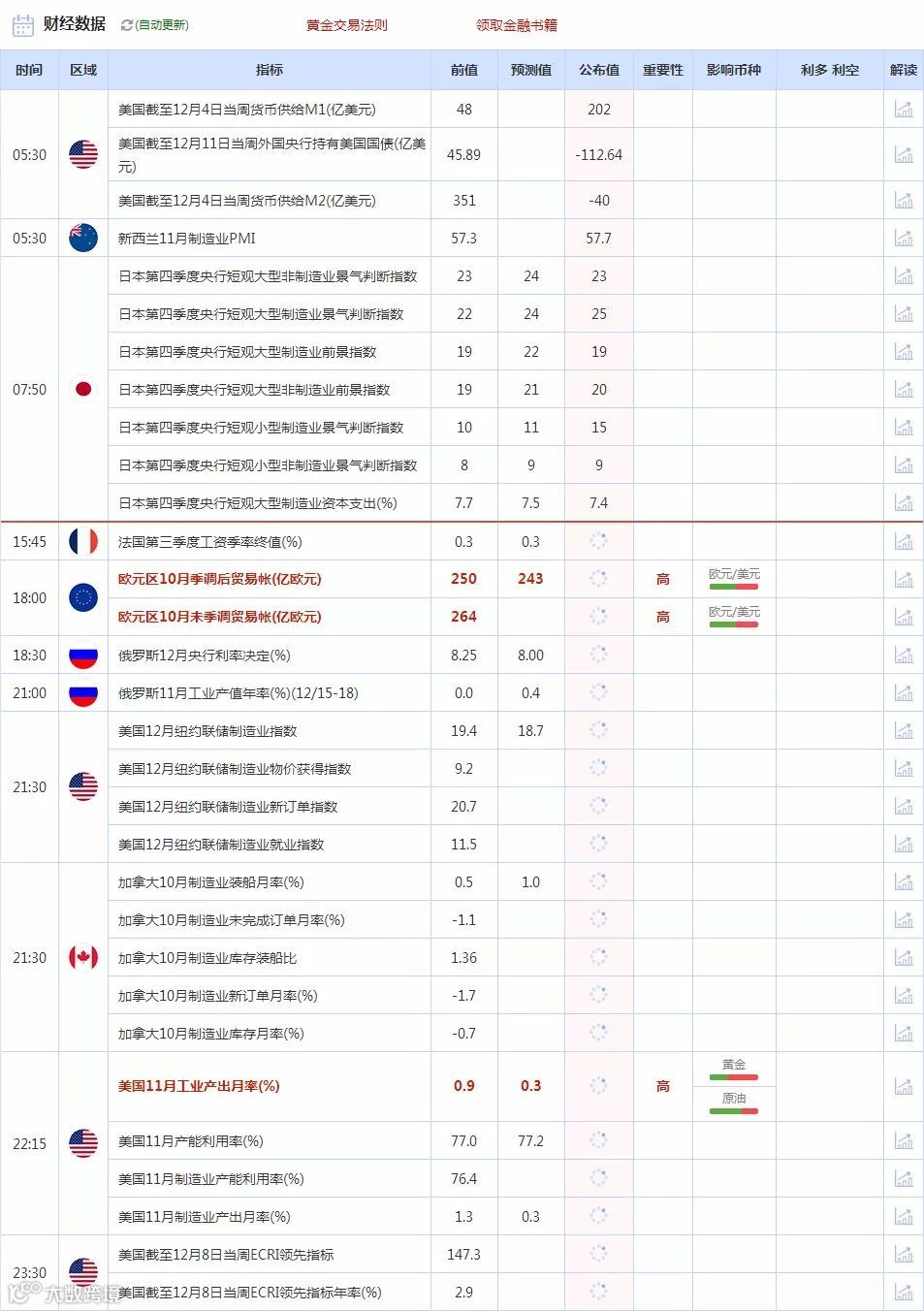Open chart icon for 纽约联储制造业就业指数 row
924x1311 pixels.
(904, 844)
